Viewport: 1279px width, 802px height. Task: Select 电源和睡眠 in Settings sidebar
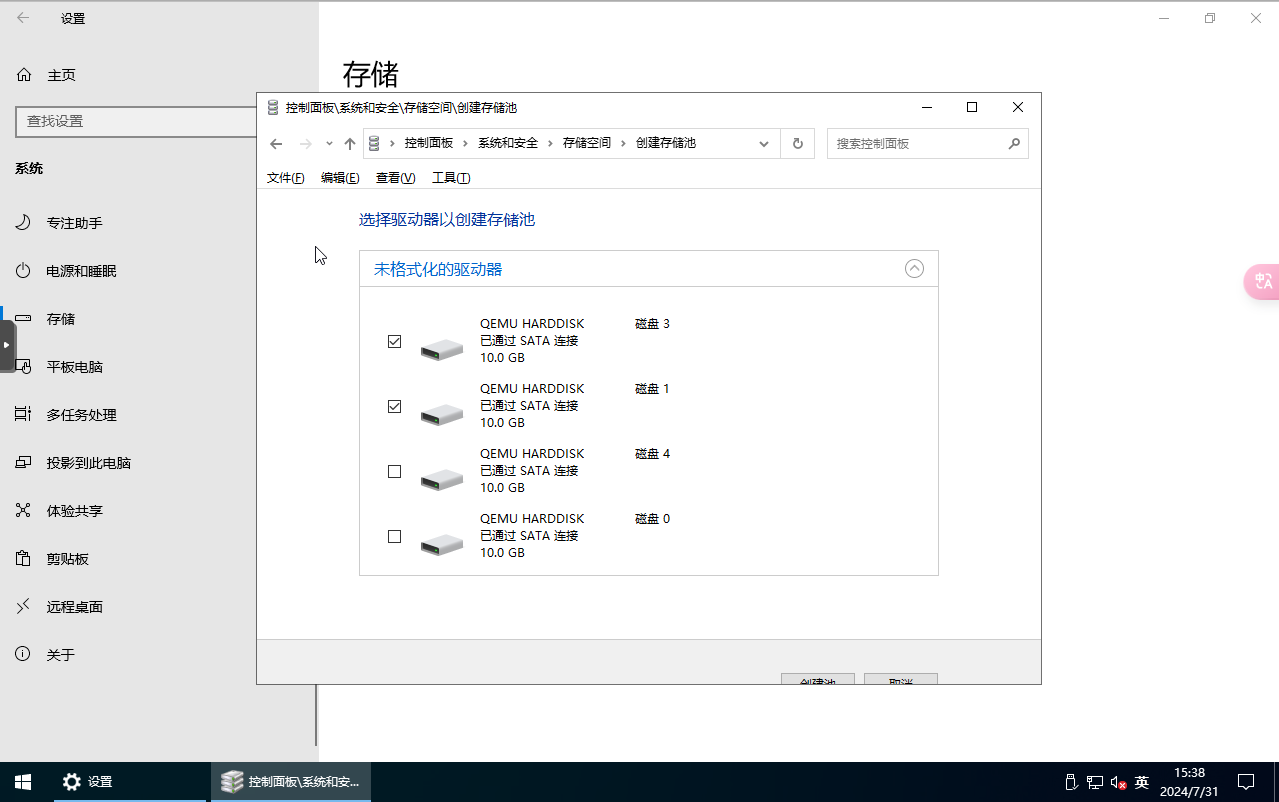pyautogui.click(x=81, y=271)
